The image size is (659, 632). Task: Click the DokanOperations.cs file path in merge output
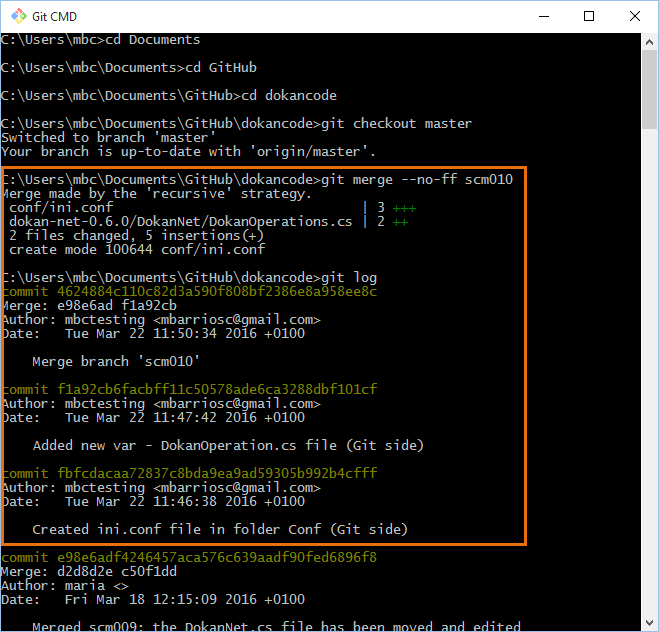pos(181,222)
